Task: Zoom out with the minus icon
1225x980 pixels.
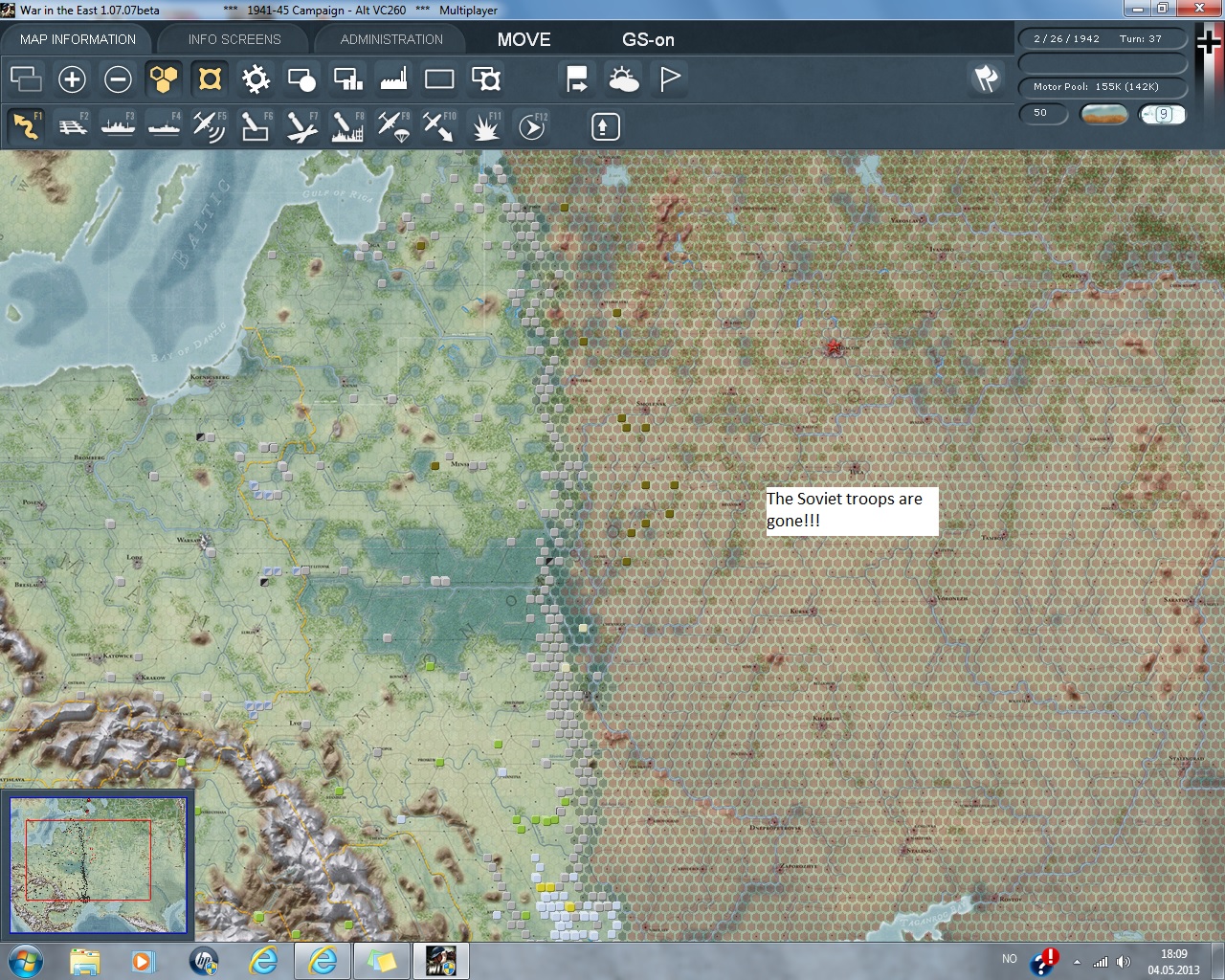Action: tap(118, 79)
